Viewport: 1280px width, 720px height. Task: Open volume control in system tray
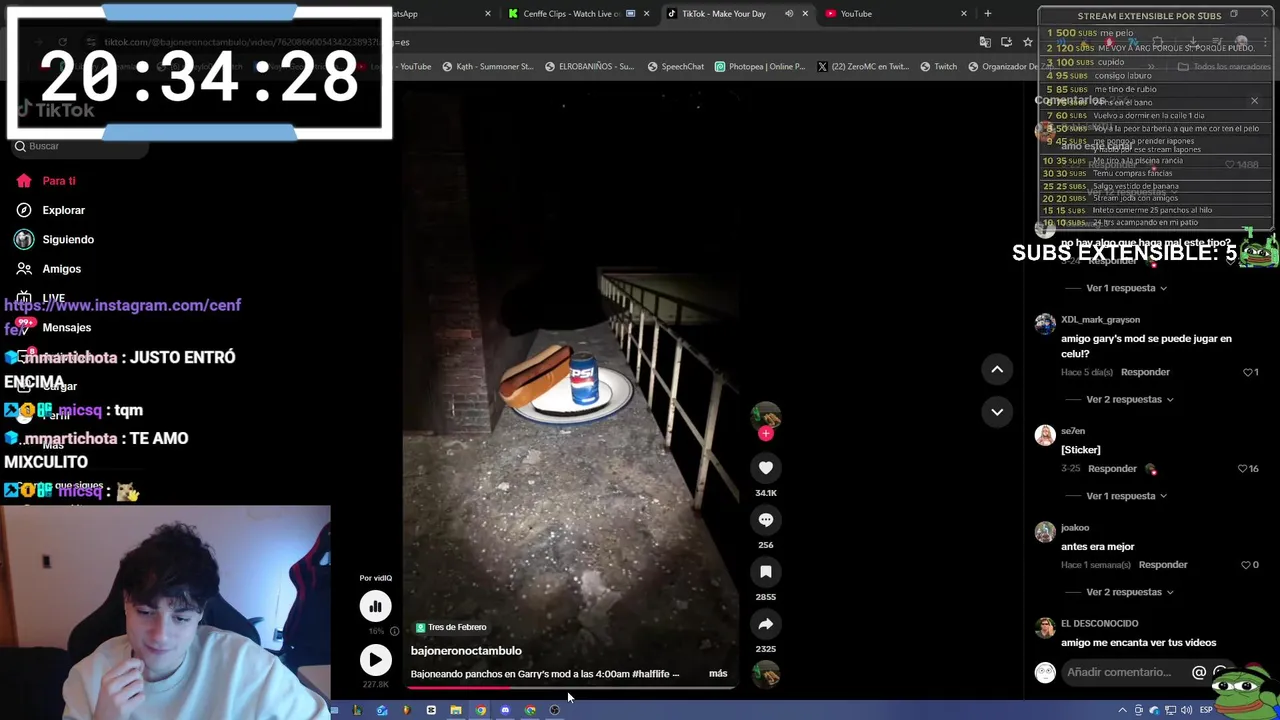pyautogui.click(x=1185, y=710)
